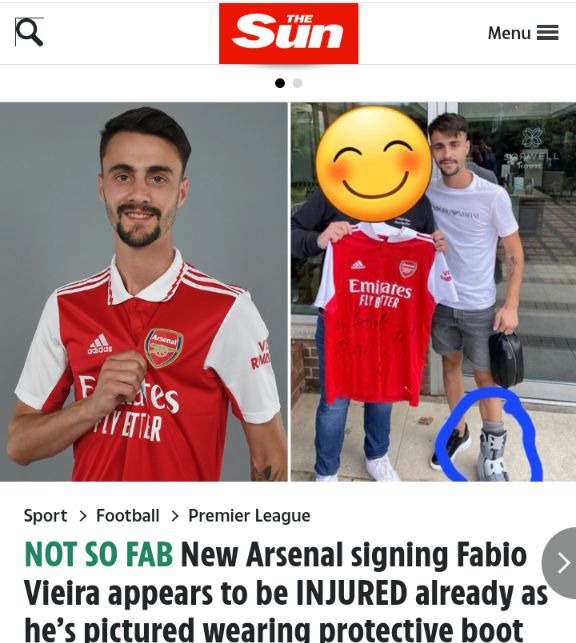Image resolution: width=576 pixels, height=643 pixels.
Task: Open the Menu text label
Action: click(x=509, y=33)
